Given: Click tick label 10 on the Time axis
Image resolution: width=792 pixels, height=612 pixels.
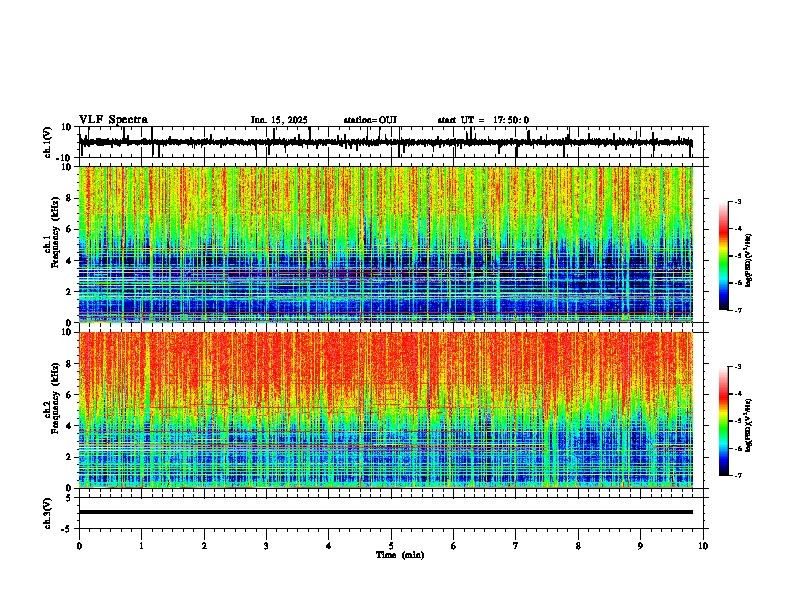Looking at the screenshot, I should 703,546.
